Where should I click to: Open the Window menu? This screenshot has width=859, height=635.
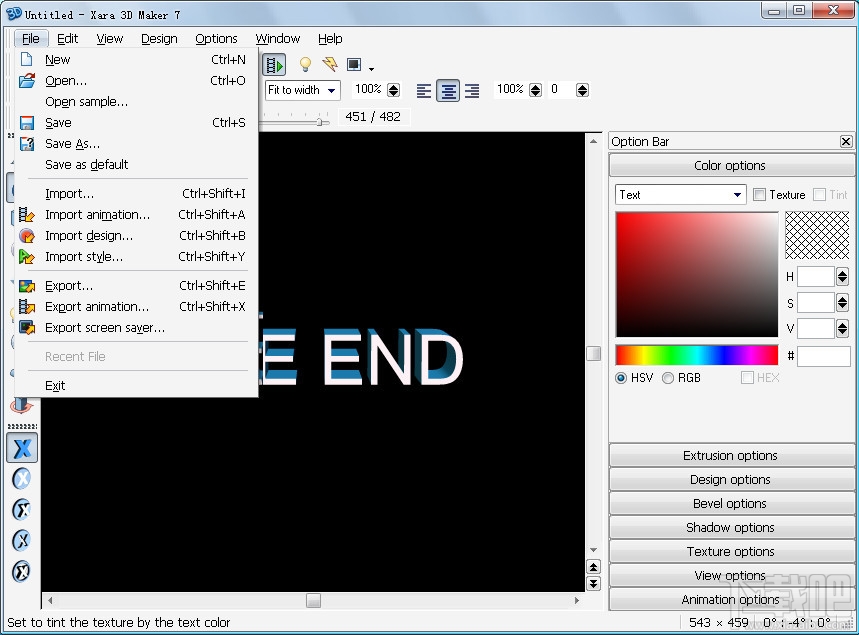(277, 39)
